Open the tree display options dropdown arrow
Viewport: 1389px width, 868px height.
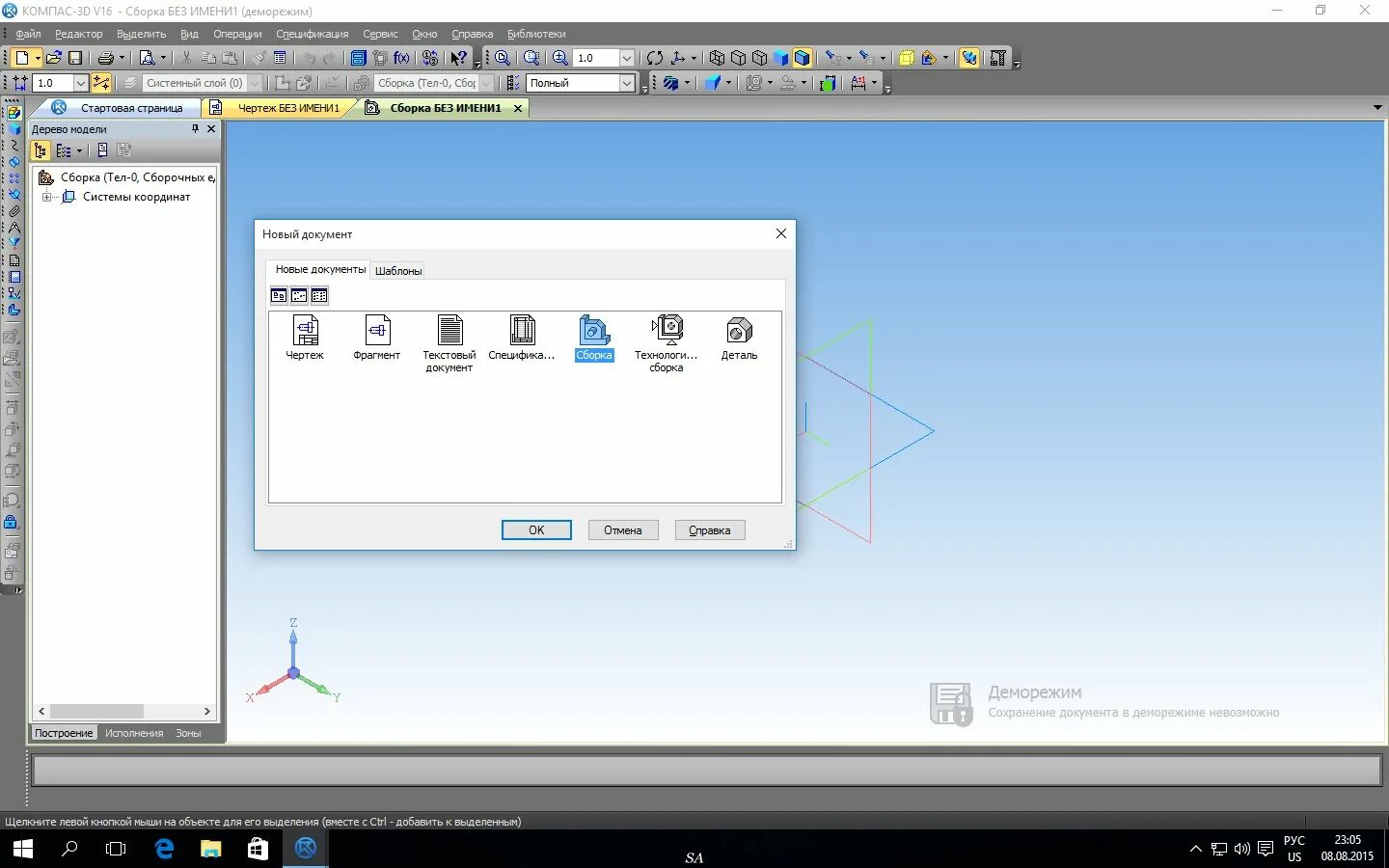79,150
